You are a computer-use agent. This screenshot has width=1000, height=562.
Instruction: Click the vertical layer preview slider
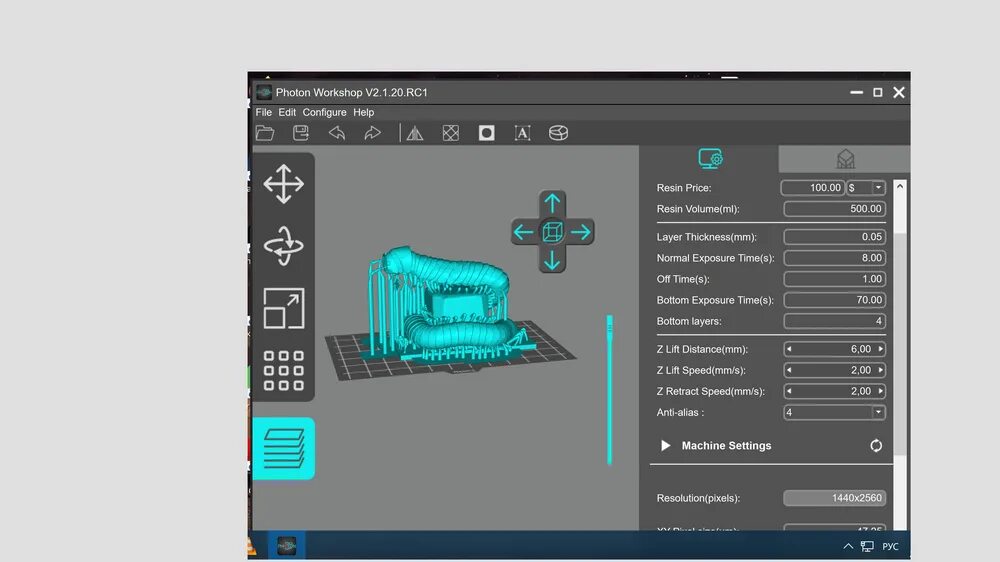[610, 390]
